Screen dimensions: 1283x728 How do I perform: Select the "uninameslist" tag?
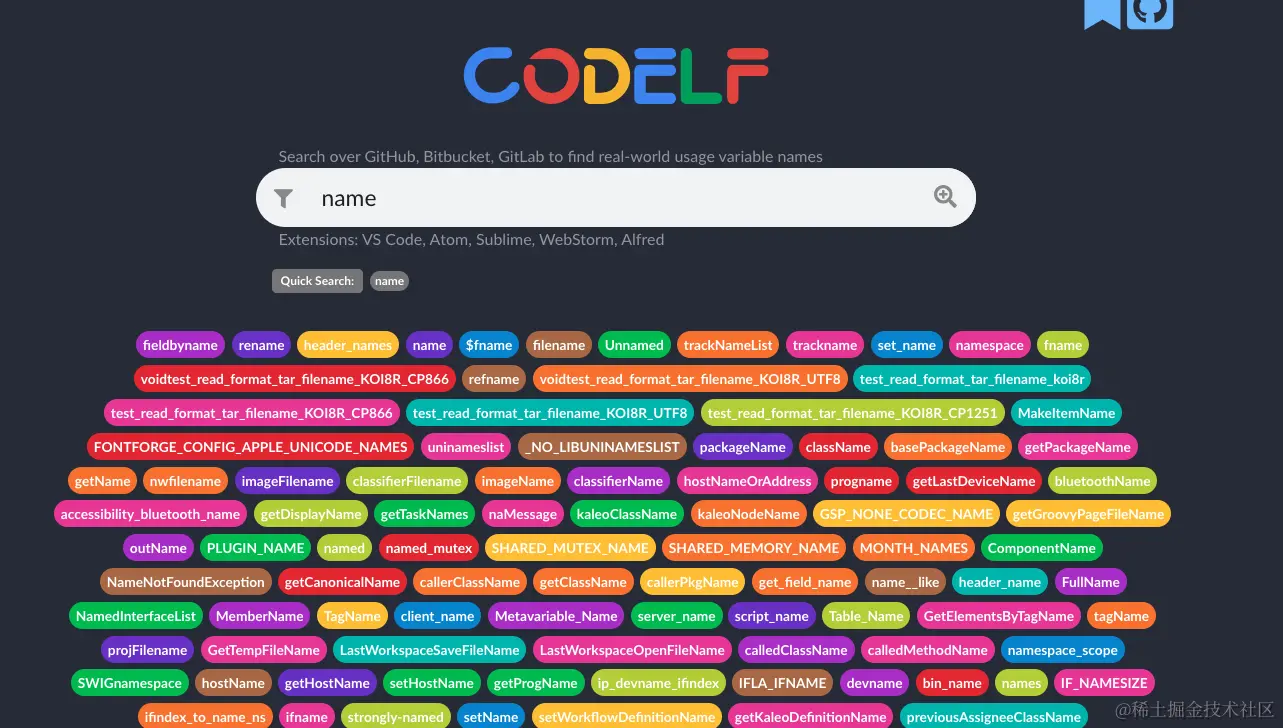(x=467, y=447)
